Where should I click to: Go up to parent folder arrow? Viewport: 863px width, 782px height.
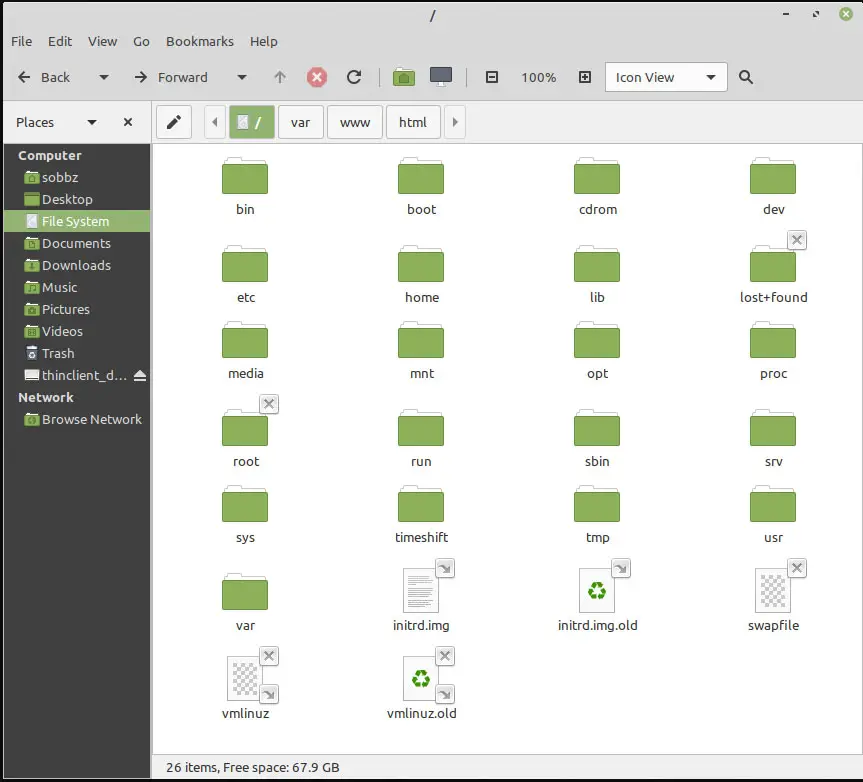pos(280,77)
